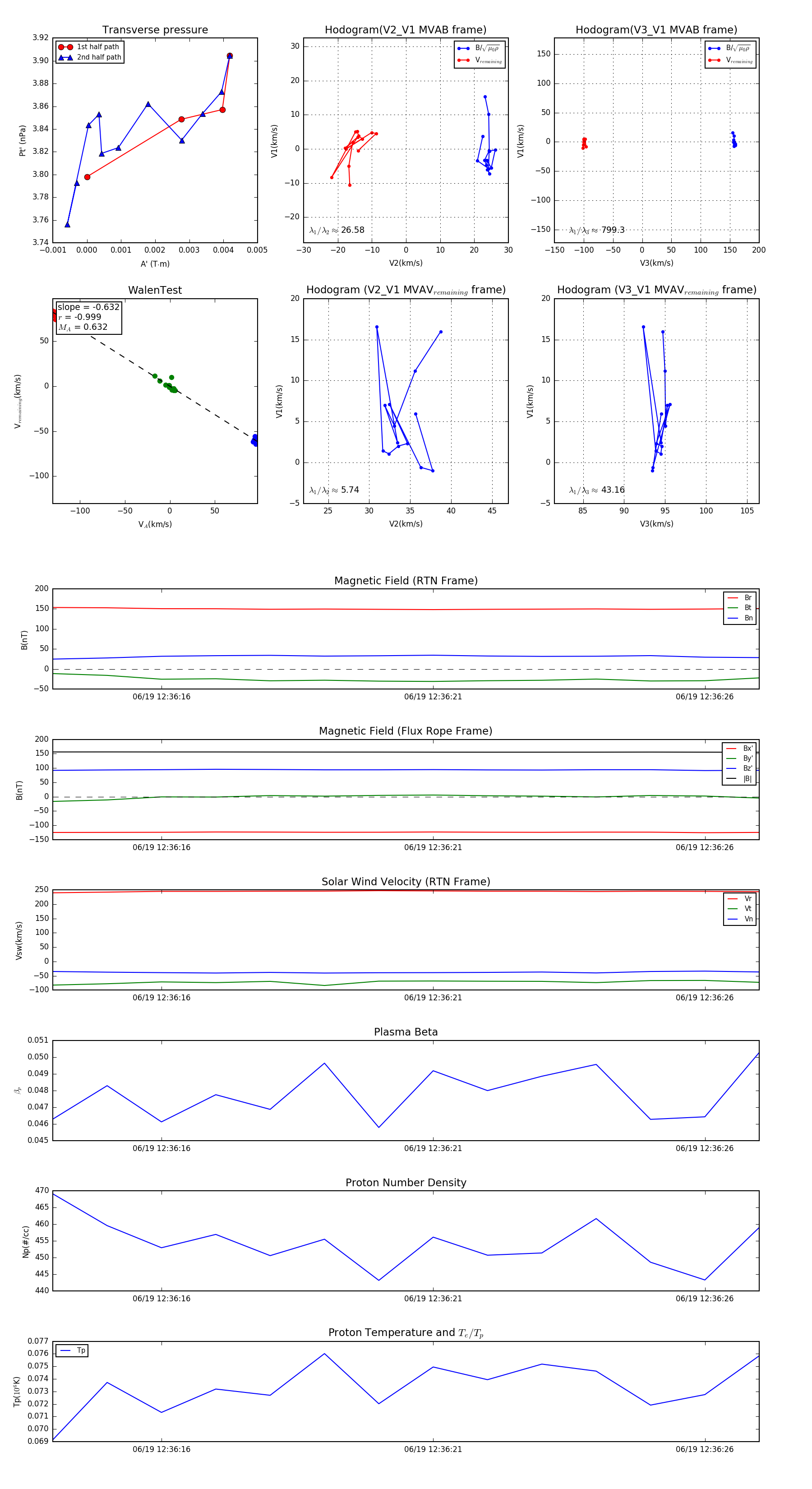Click the 06/19 12:36:21 tick label under Plasma Beta
The height and width of the screenshot is (1489, 812).
pos(433,1148)
